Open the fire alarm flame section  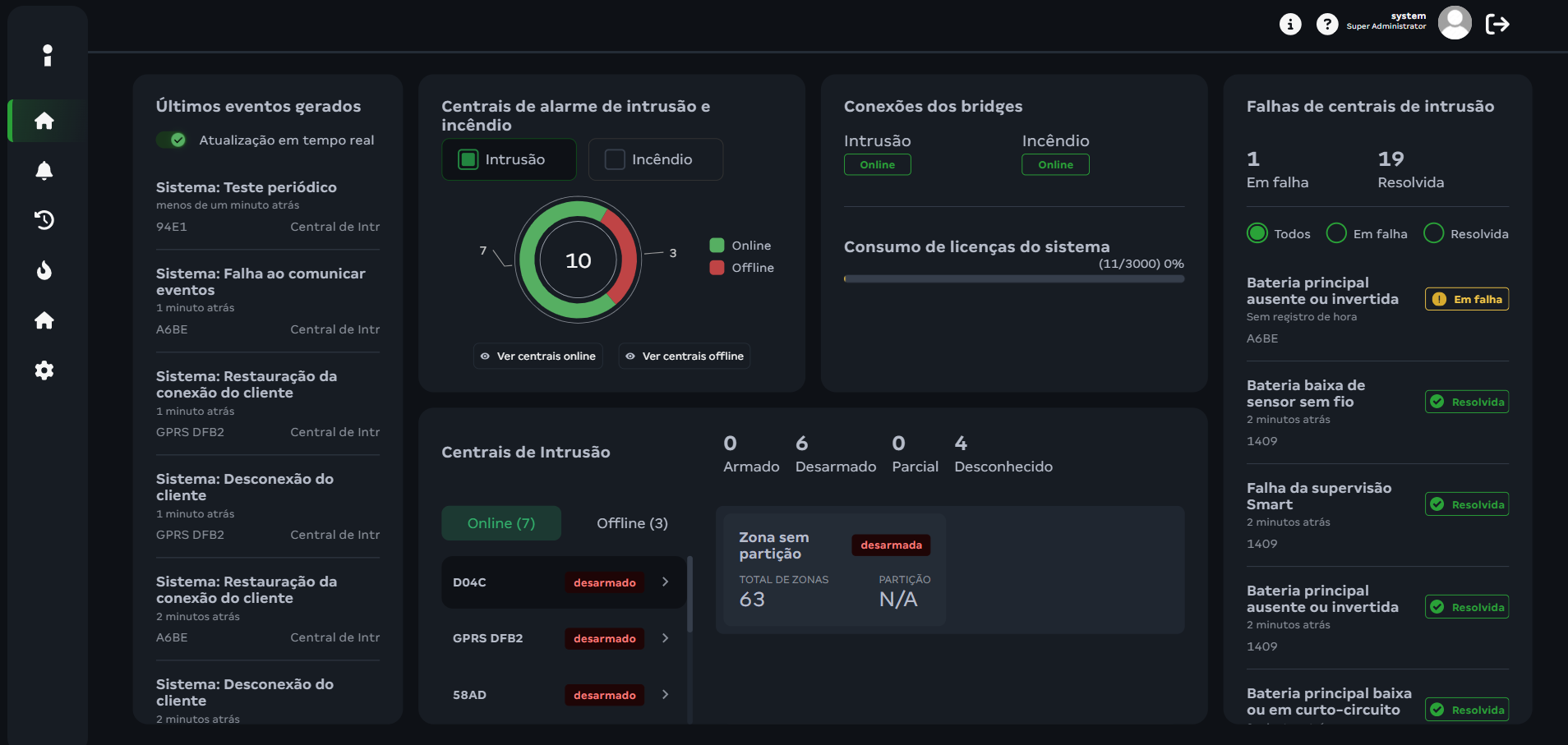(x=44, y=270)
